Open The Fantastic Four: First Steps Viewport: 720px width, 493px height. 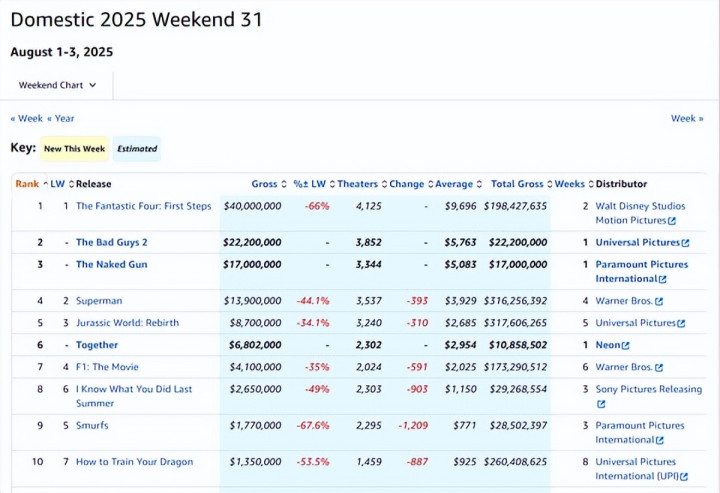(144, 206)
